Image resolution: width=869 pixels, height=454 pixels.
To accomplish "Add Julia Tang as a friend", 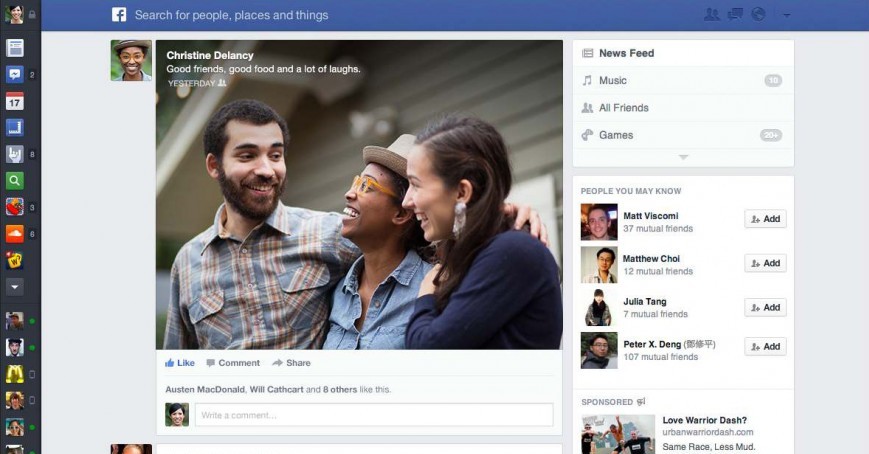I will 765,307.
